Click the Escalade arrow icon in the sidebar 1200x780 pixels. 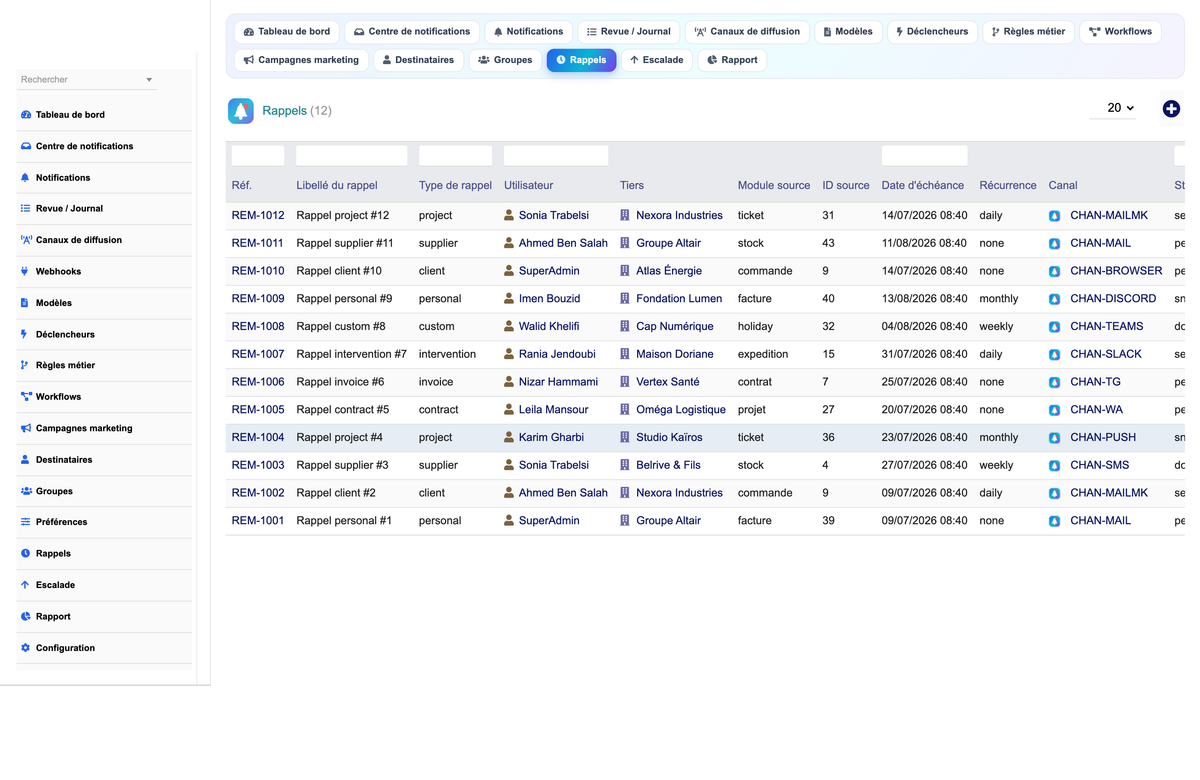pyautogui.click(x=25, y=585)
